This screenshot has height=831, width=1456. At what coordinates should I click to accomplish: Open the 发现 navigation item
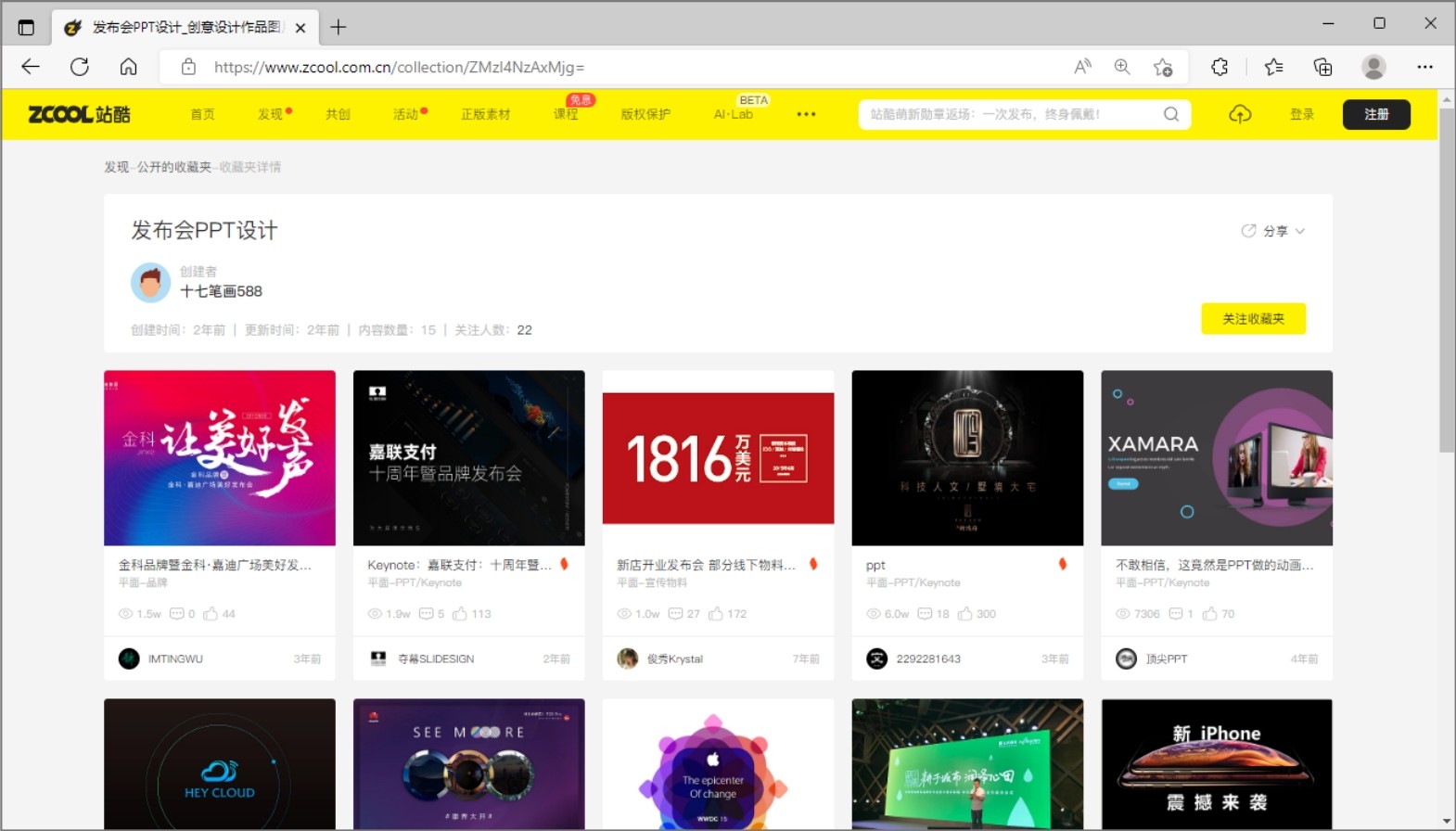click(x=270, y=114)
